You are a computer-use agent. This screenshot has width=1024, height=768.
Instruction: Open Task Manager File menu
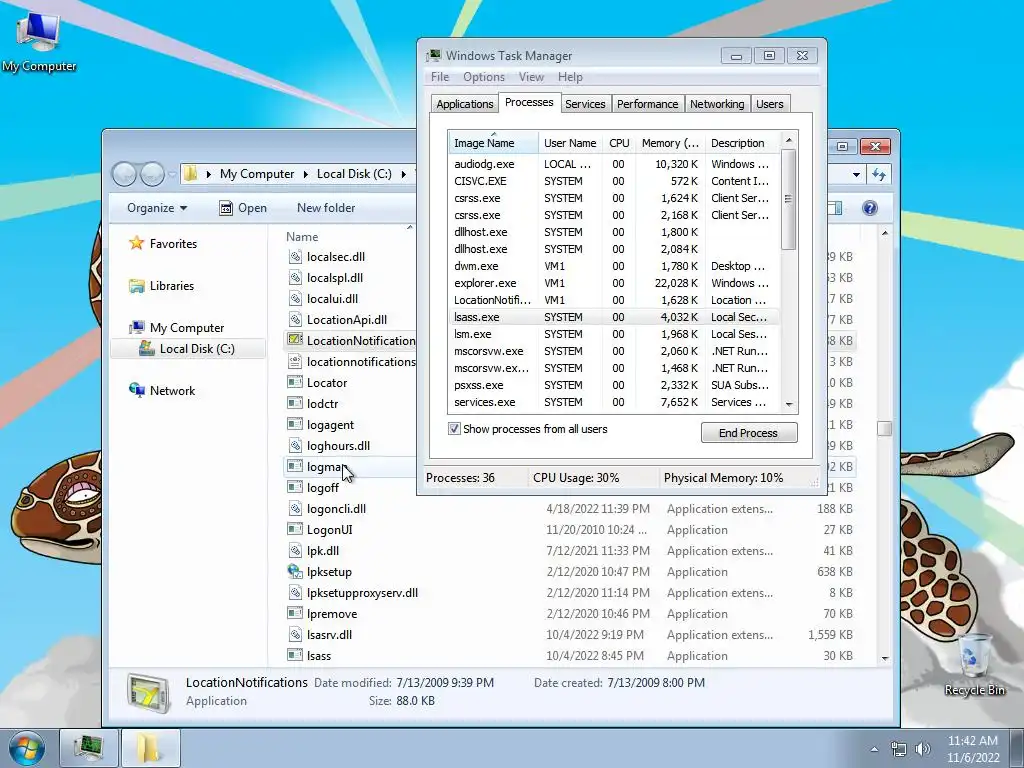coord(440,77)
